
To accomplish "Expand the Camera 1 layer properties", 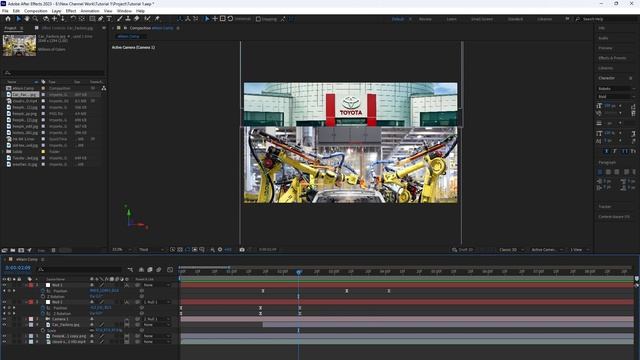I will click(x=26, y=319).
